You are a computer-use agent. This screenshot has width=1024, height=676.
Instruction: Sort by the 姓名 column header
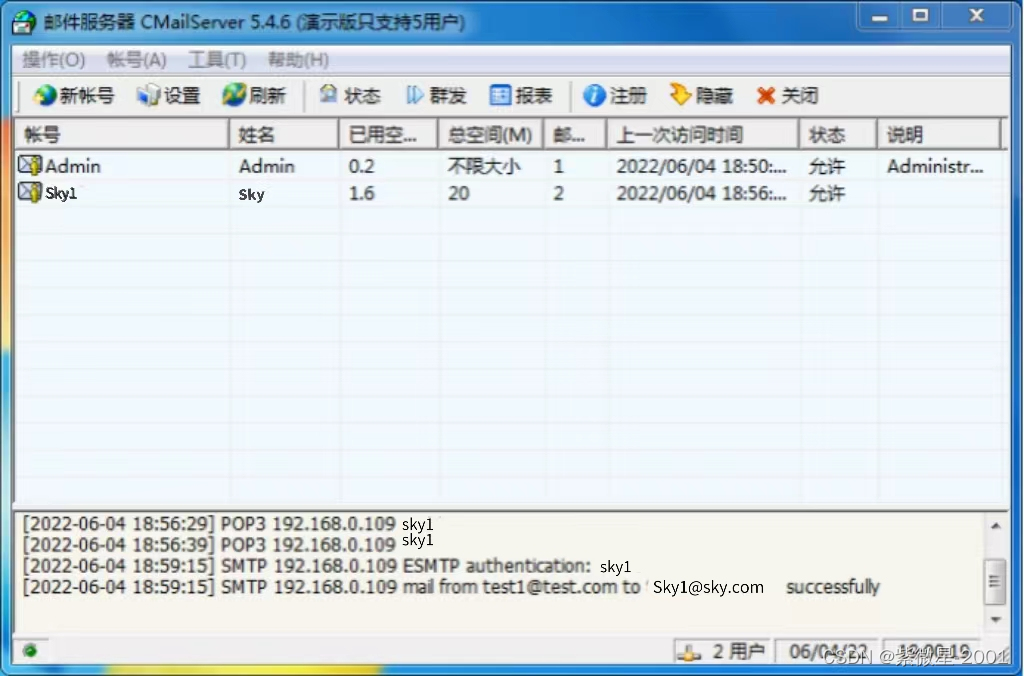284,135
